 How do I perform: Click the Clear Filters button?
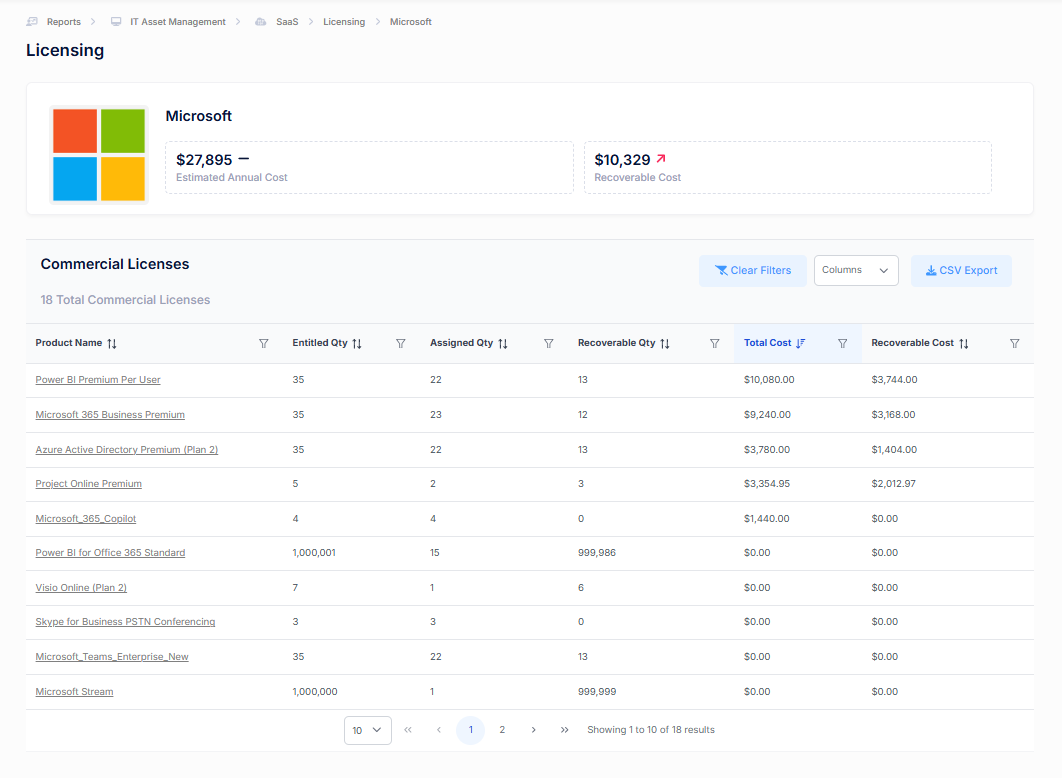point(753,270)
